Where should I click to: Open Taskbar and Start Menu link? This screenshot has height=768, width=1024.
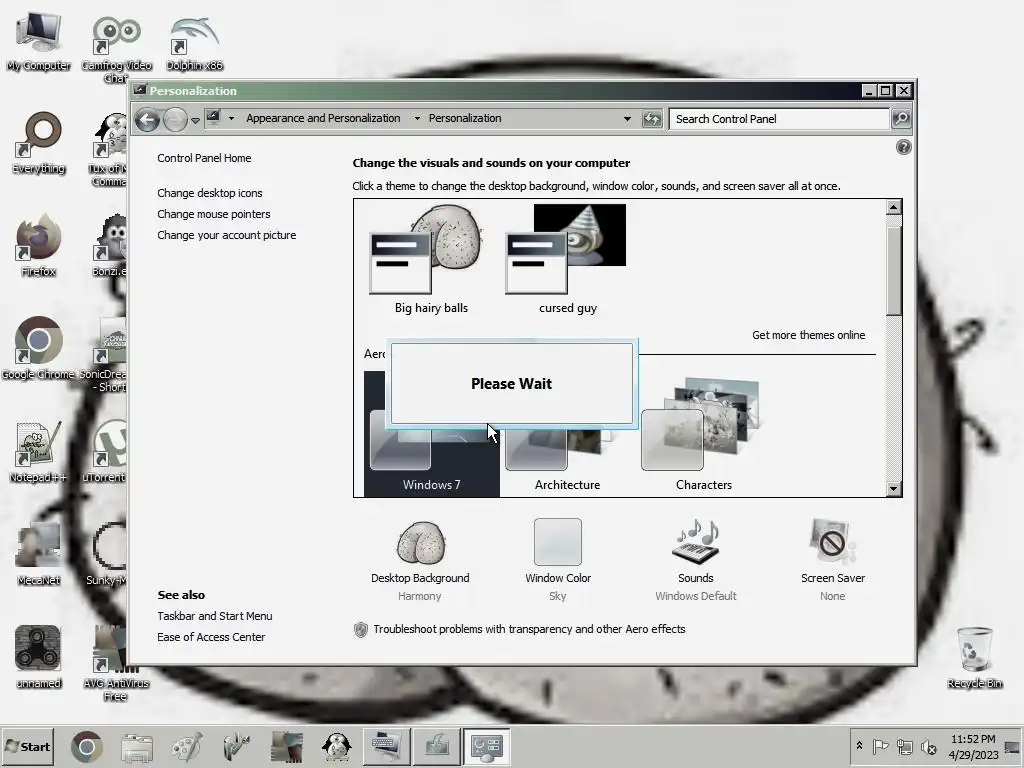pyautogui.click(x=214, y=616)
